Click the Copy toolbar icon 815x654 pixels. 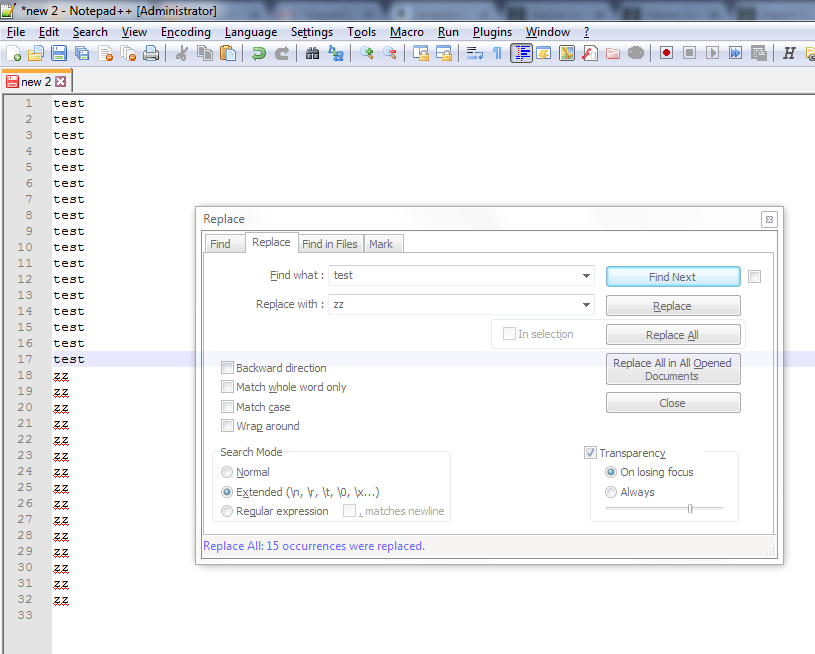tap(205, 53)
